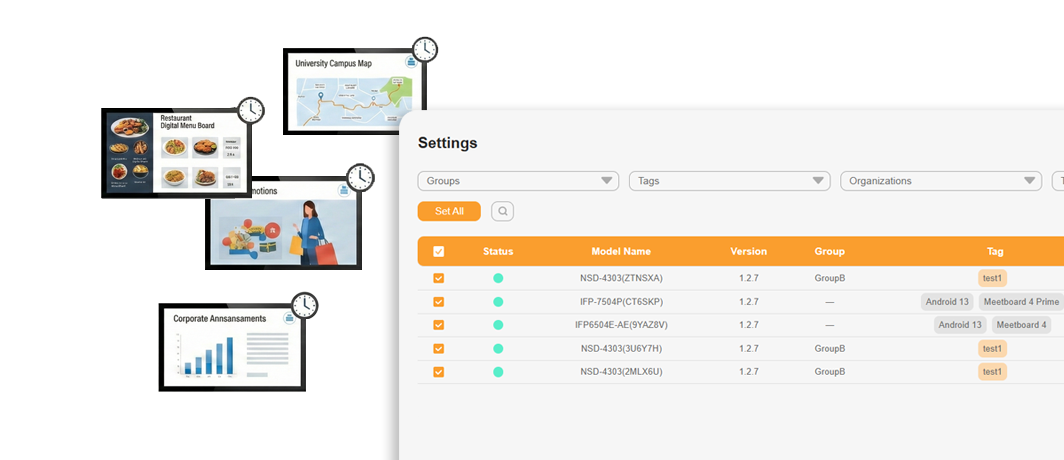Uncheck the NSD-4303(ZTNSXA) row checkbox
This screenshot has width=1064, height=460.
pos(438,278)
